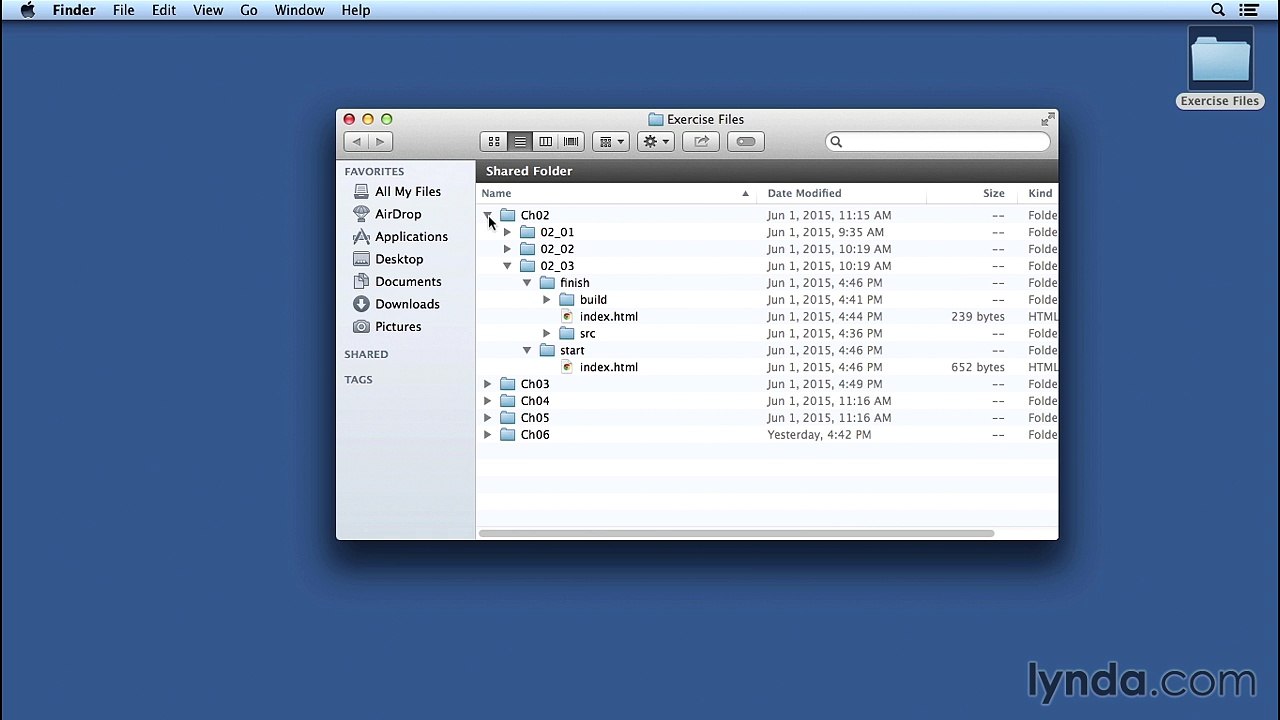
Task: Go back with the toolbar arrow
Action: coord(356,142)
